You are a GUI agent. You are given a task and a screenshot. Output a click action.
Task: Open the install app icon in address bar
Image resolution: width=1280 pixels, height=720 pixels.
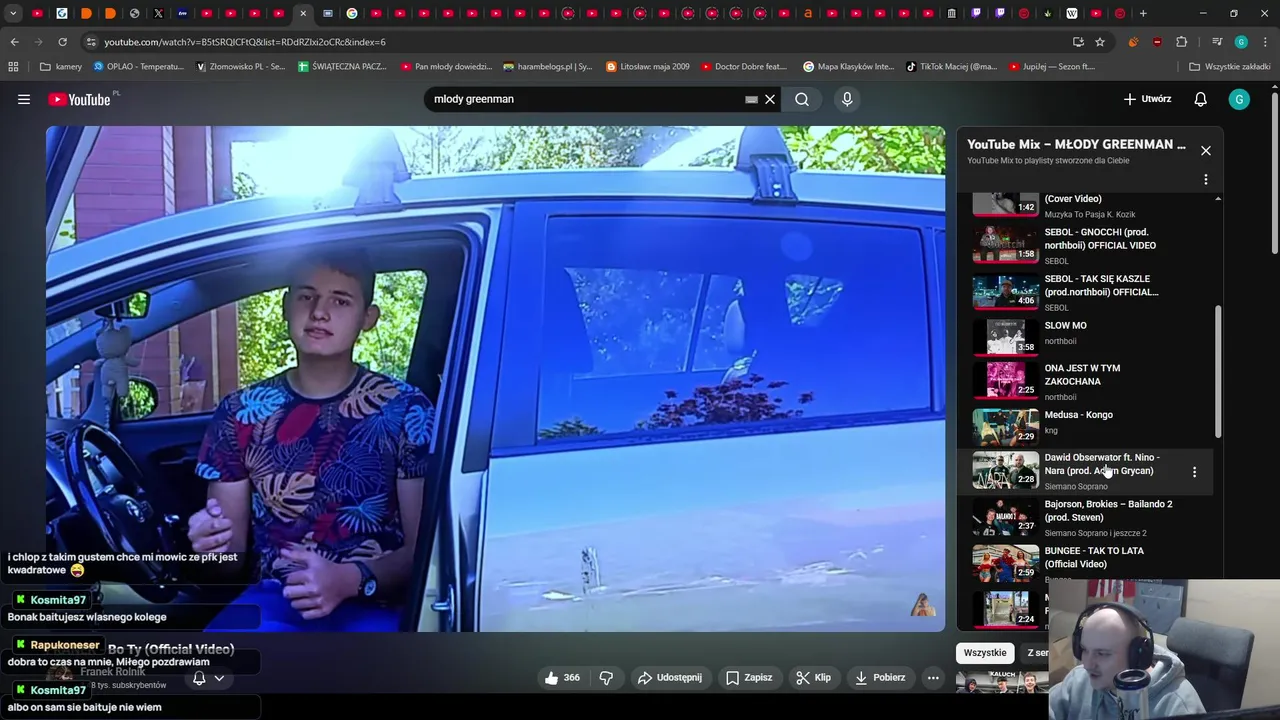[1078, 42]
